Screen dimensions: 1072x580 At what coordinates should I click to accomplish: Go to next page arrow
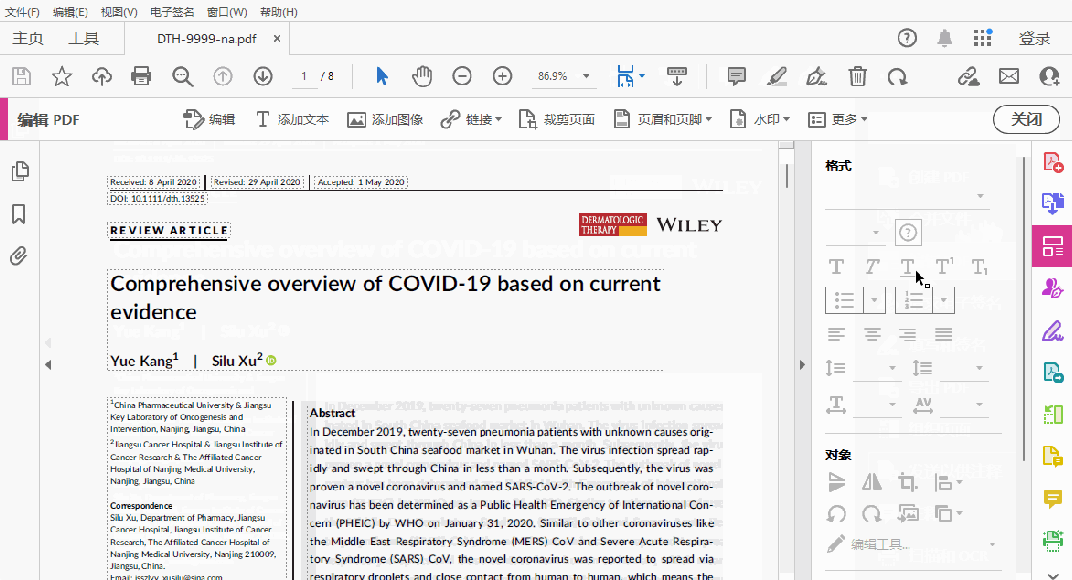263,76
